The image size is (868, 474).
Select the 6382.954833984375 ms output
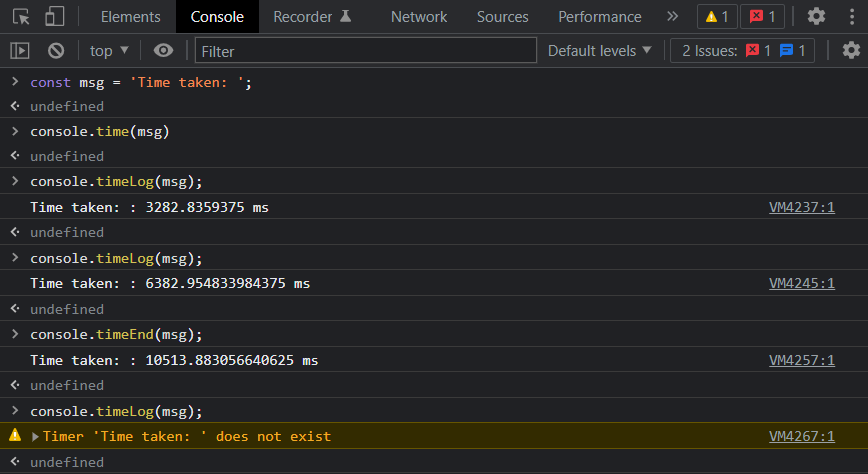170,284
